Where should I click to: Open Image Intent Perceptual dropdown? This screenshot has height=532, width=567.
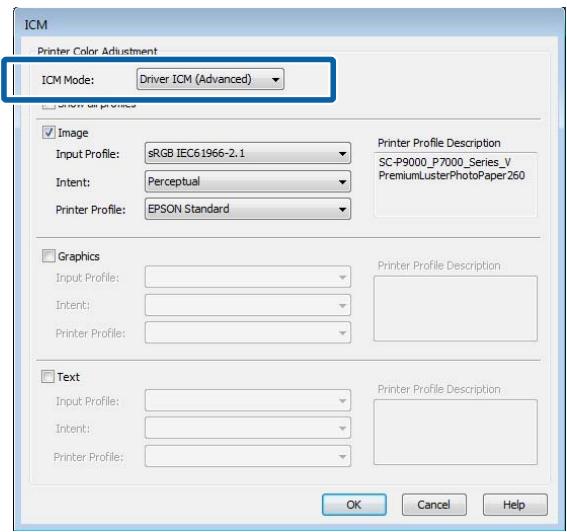[x=248, y=181]
